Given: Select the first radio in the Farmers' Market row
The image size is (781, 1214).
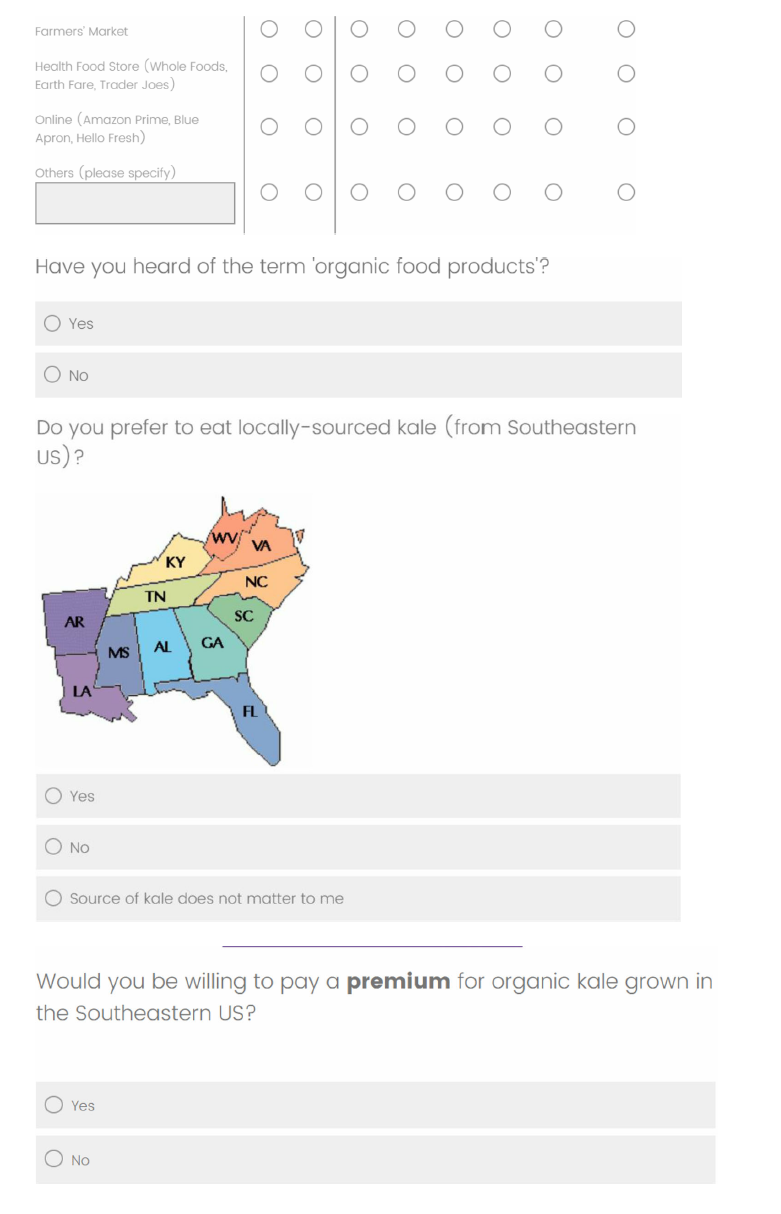Looking at the screenshot, I should point(269,29).
